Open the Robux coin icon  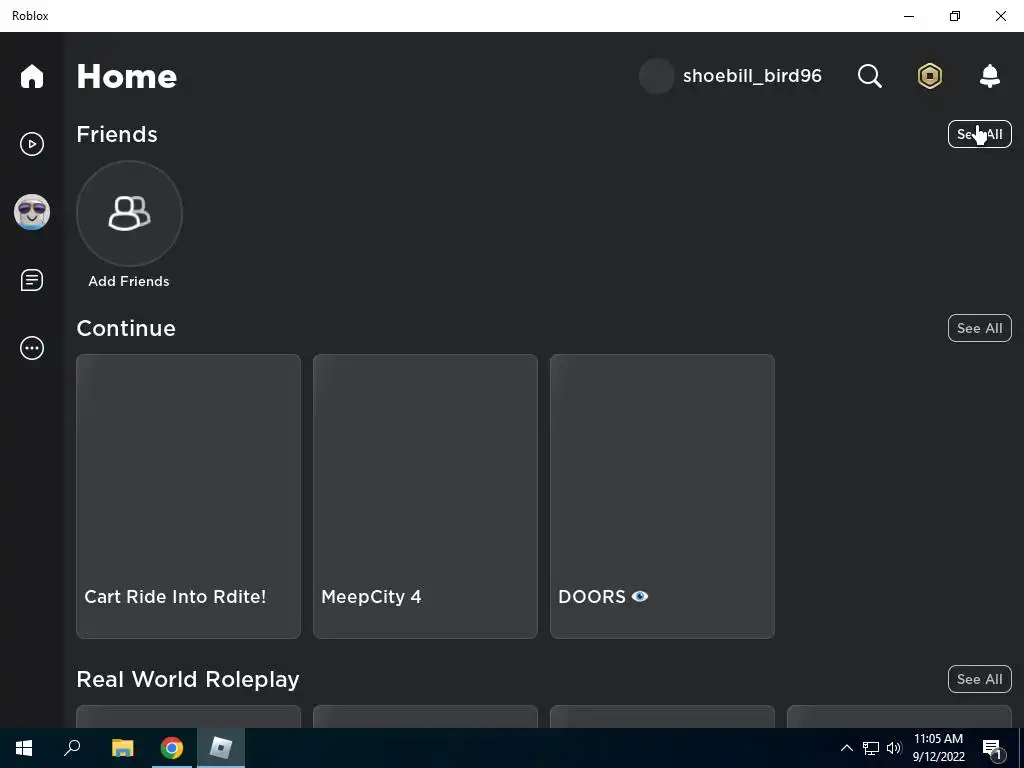[929, 76]
